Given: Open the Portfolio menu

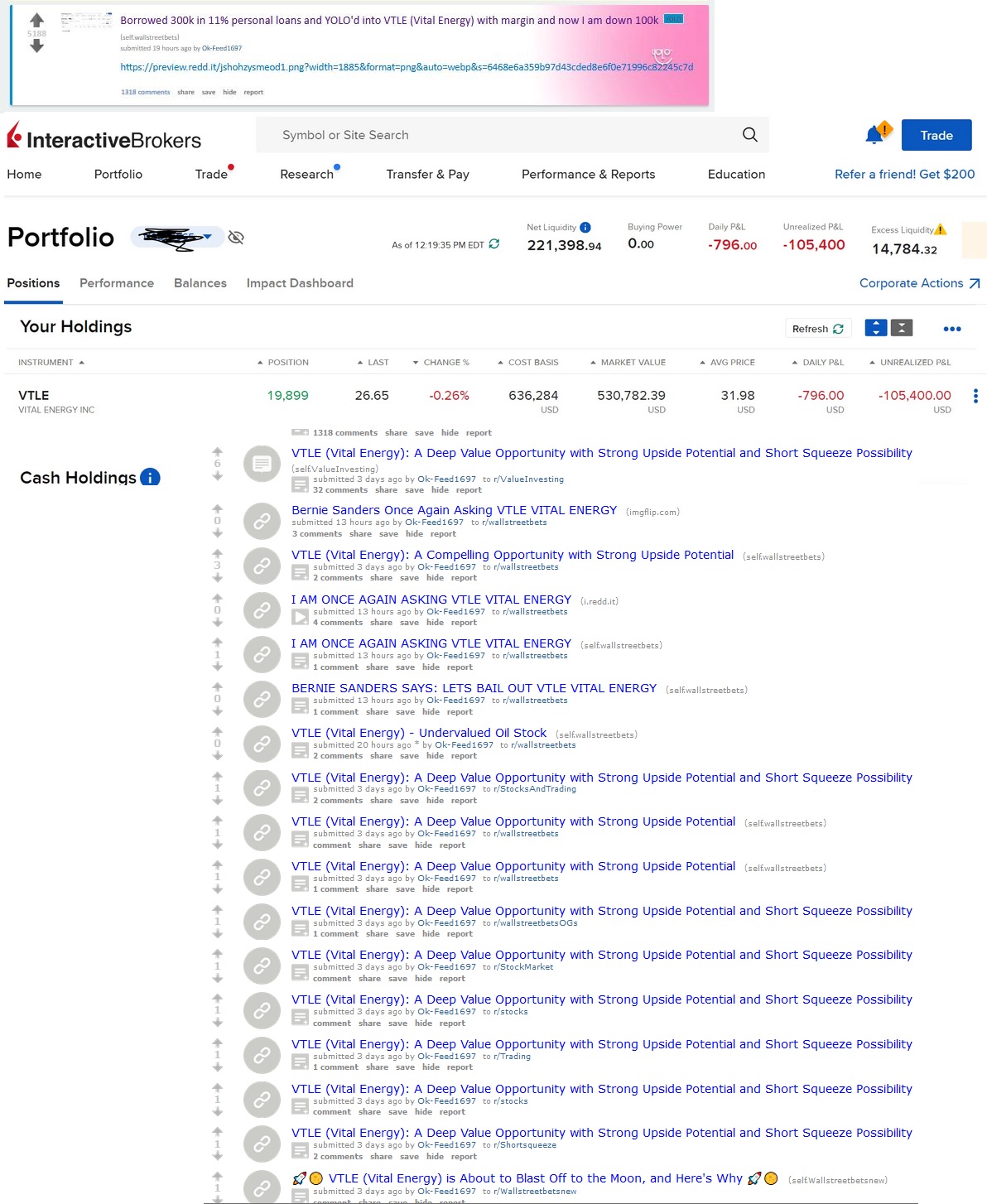Looking at the screenshot, I should (x=118, y=174).
